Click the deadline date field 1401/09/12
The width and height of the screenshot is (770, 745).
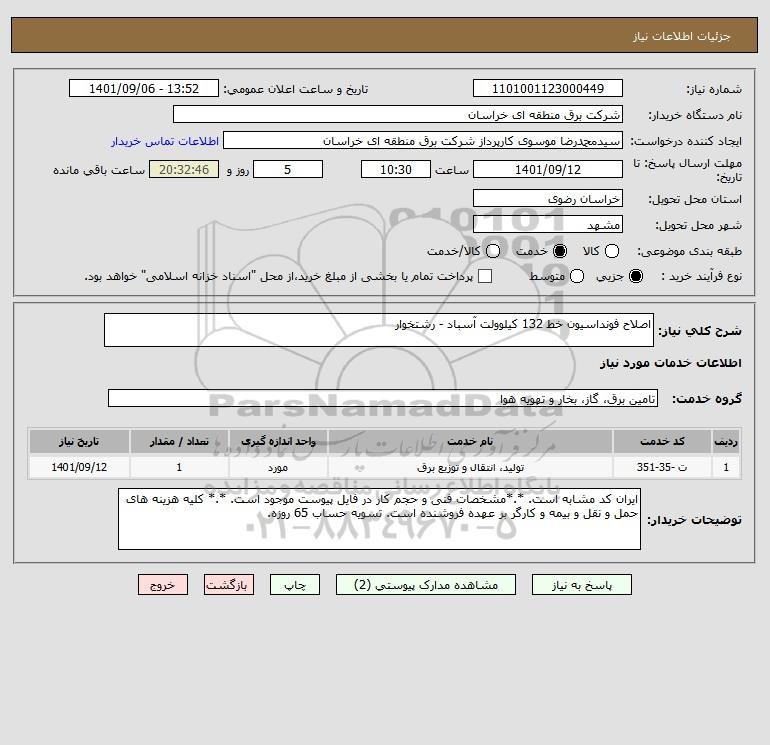548,169
